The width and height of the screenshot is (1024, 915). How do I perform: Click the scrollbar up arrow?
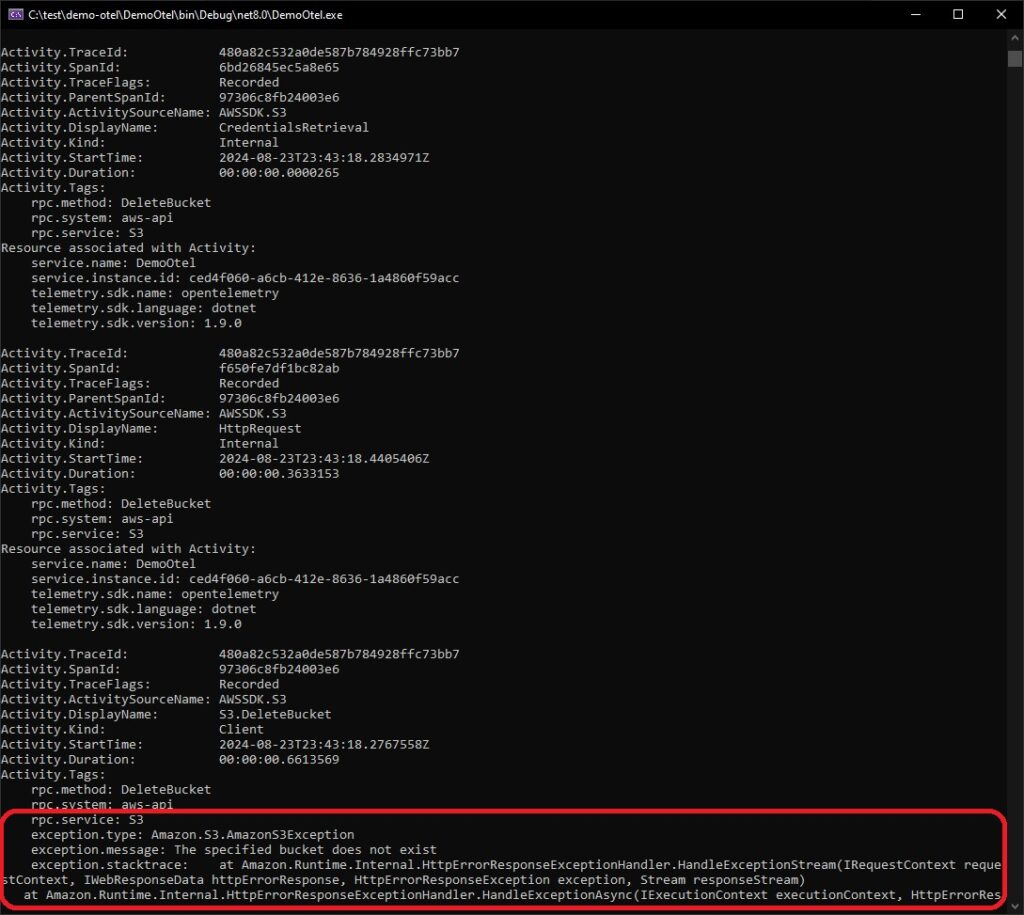point(1014,38)
